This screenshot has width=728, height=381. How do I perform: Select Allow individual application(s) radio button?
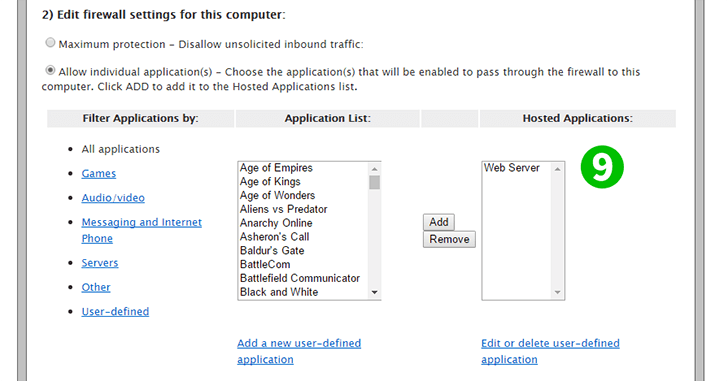point(50,71)
